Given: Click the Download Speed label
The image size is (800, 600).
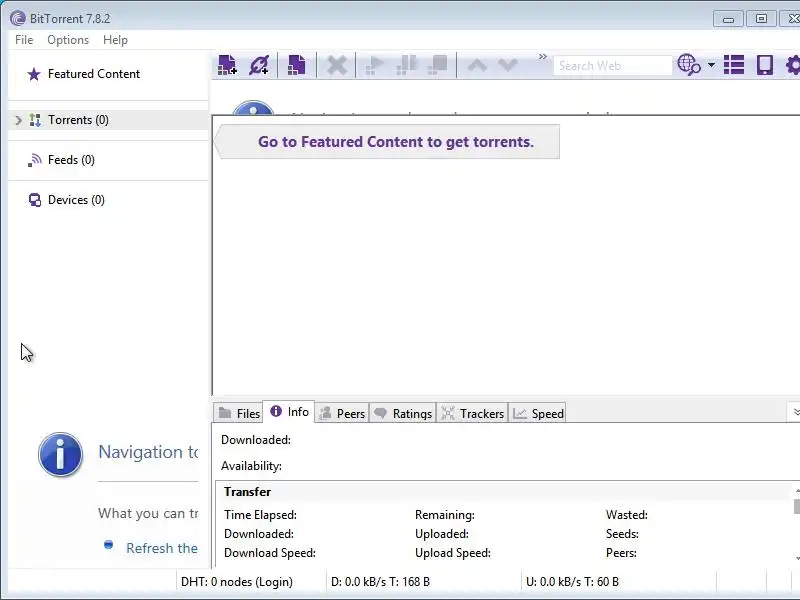Looking at the screenshot, I should [270, 553].
